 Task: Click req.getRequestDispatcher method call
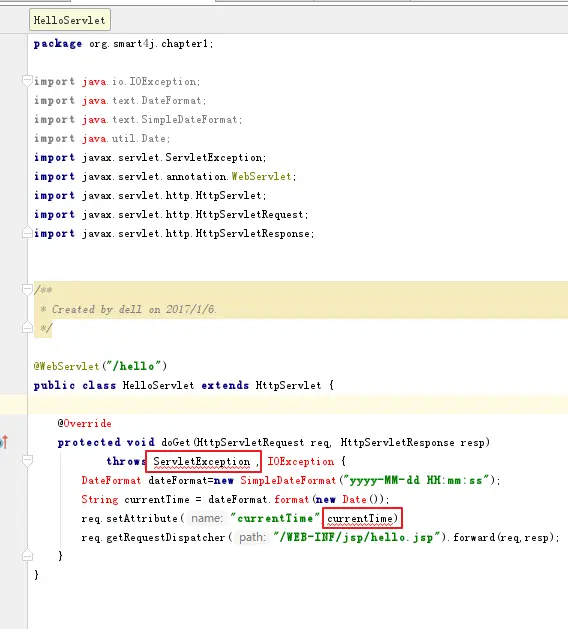coord(153,538)
